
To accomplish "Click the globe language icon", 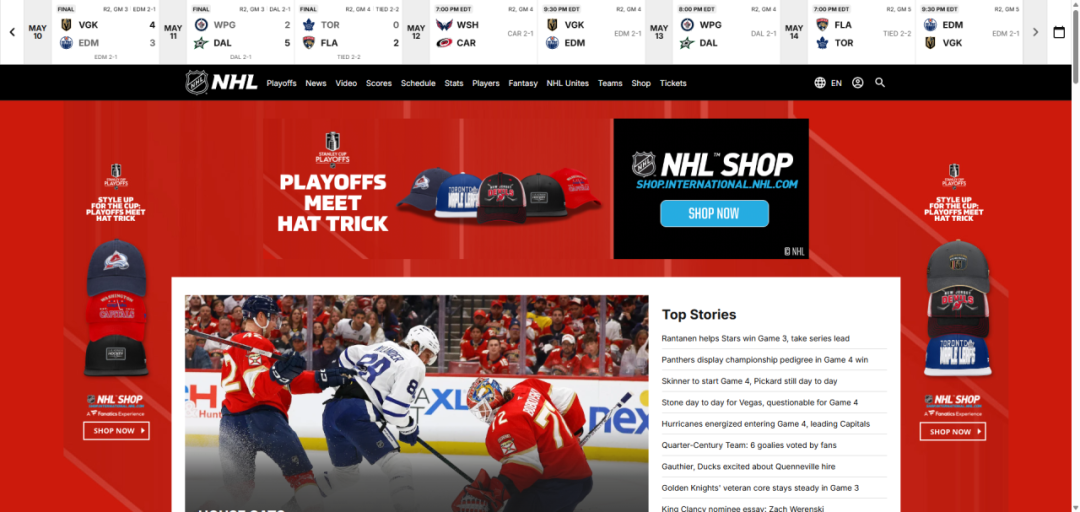I will [820, 83].
